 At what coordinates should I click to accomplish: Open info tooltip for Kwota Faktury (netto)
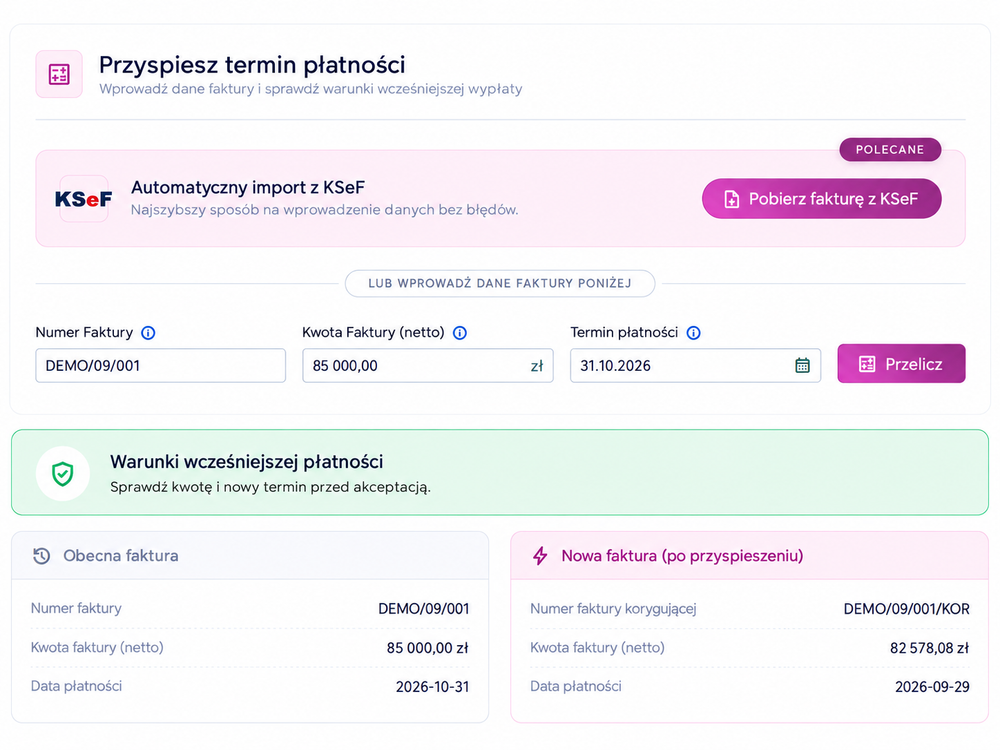click(460, 333)
